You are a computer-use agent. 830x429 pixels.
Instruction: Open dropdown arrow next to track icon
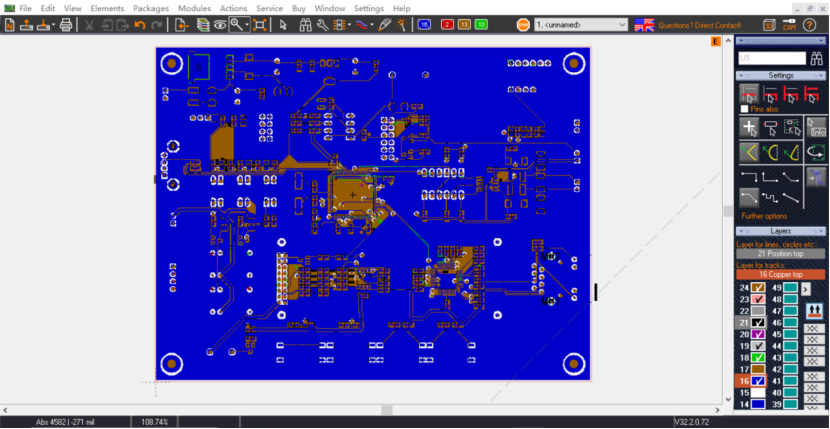372,24
